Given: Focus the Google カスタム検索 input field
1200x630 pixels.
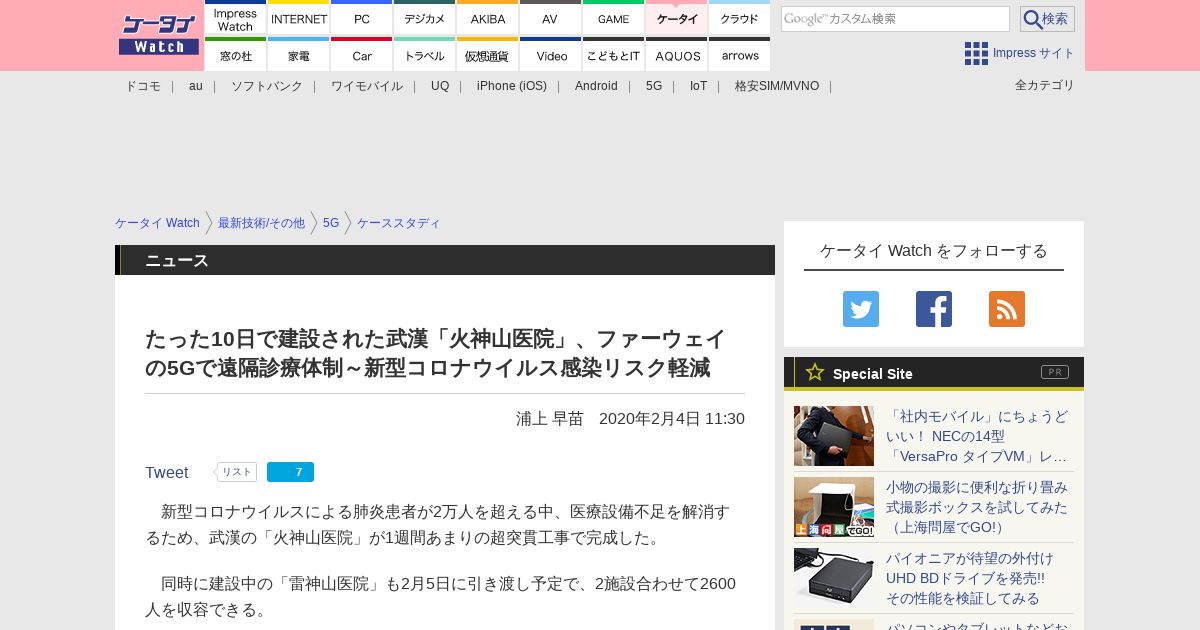Looking at the screenshot, I should 895,19.
